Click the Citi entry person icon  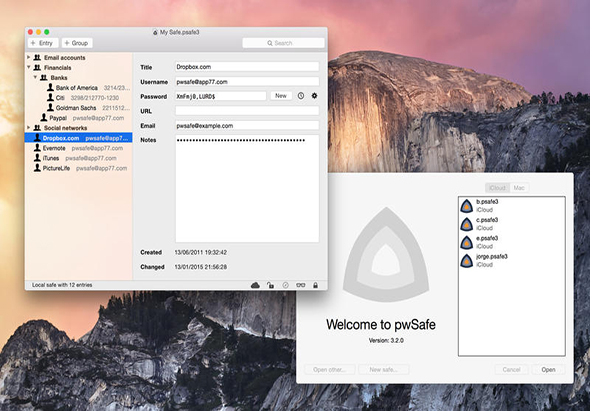coord(50,97)
